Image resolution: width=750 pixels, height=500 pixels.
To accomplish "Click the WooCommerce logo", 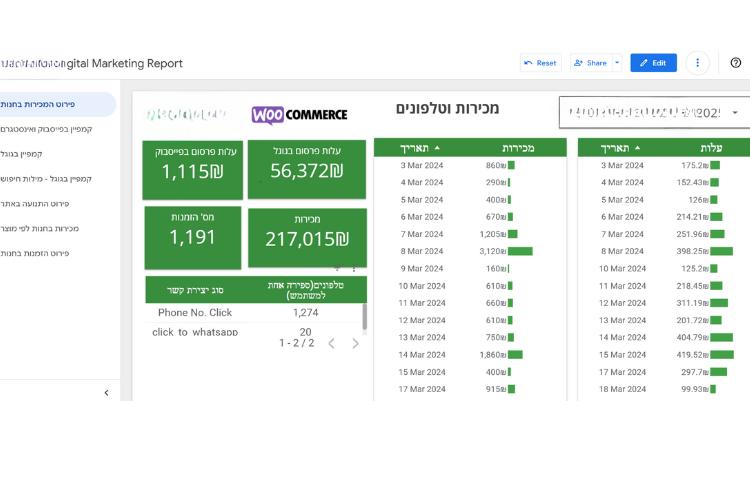I will pyautogui.click(x=299, y=115).
